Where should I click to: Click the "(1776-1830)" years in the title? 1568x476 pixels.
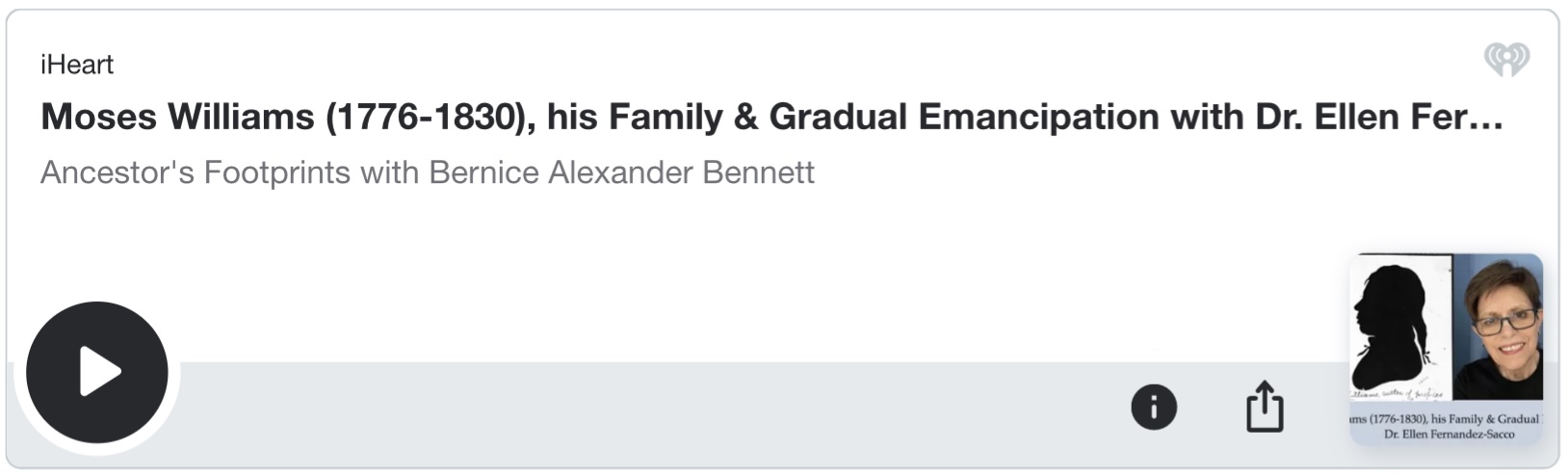[x=431, y=117]
